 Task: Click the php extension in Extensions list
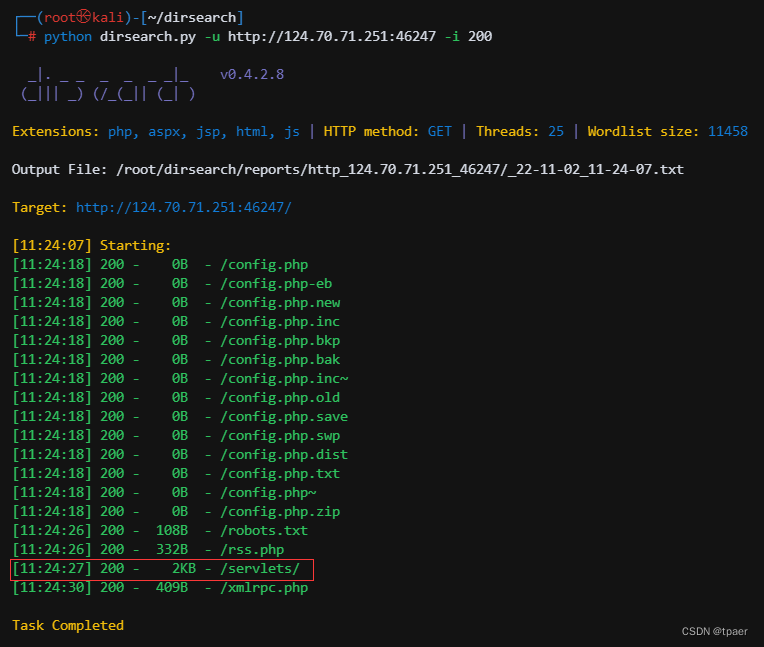[122, 132]
